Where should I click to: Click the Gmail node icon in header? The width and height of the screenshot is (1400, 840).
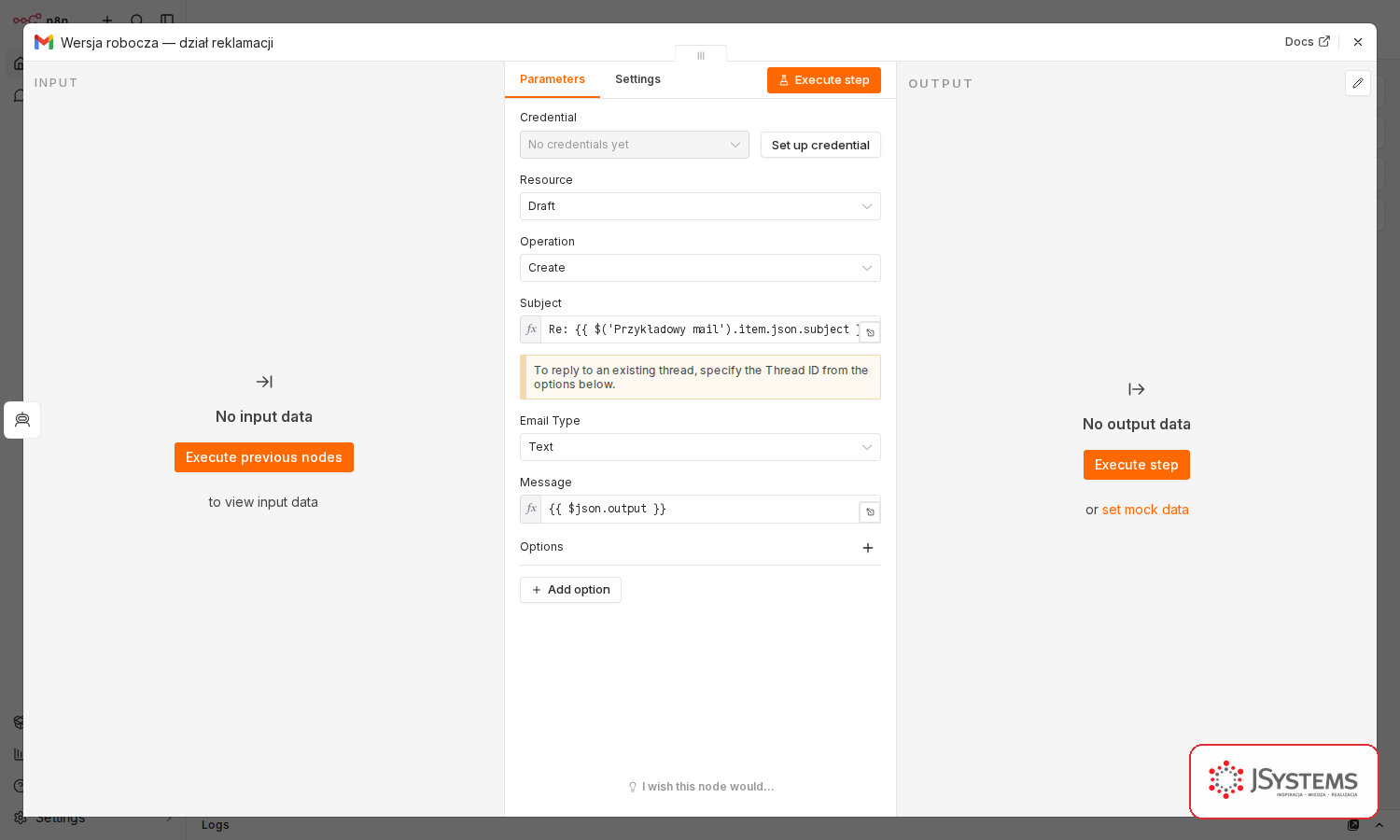pyautogui.click(x=43, y=42)
